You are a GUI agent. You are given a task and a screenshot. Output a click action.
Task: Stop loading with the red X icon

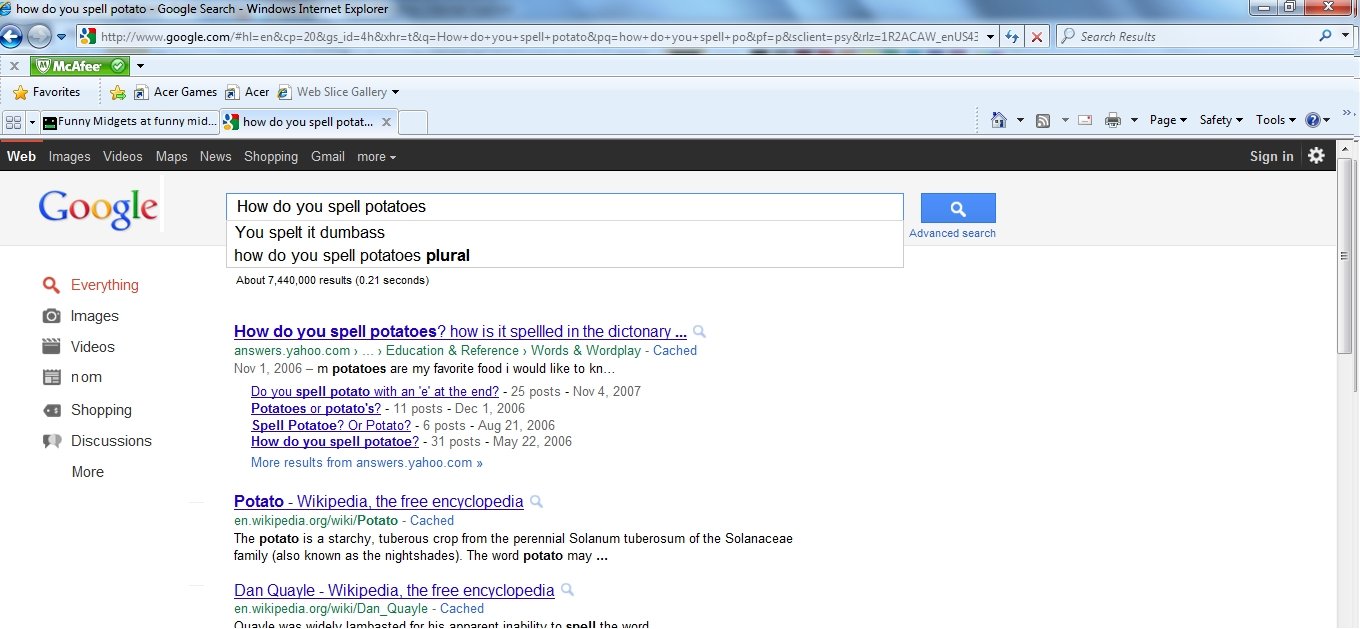(x=1037, y=37)
